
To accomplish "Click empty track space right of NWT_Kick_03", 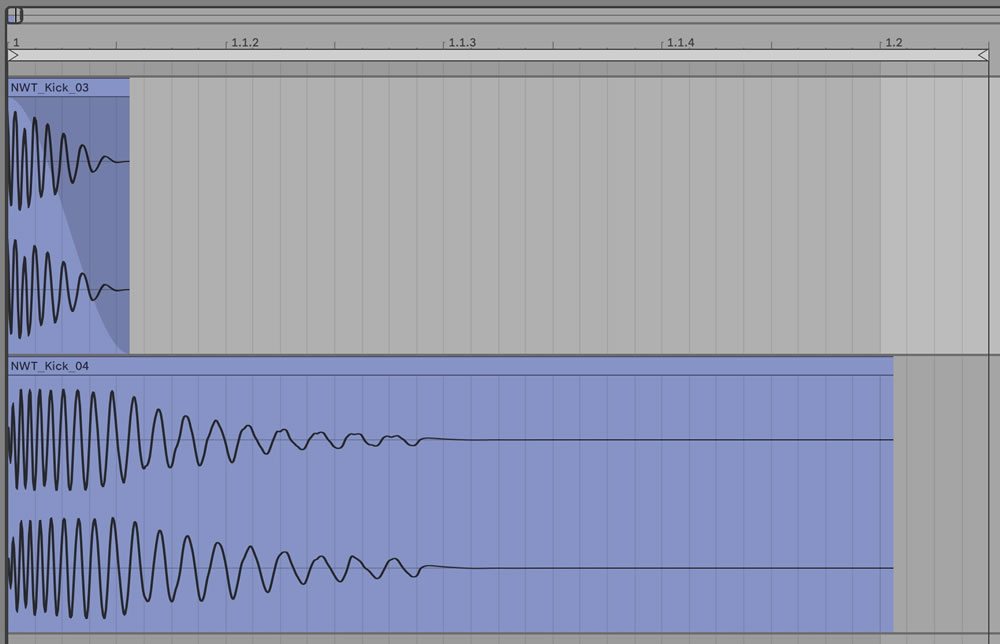I will tap(500, 215).
